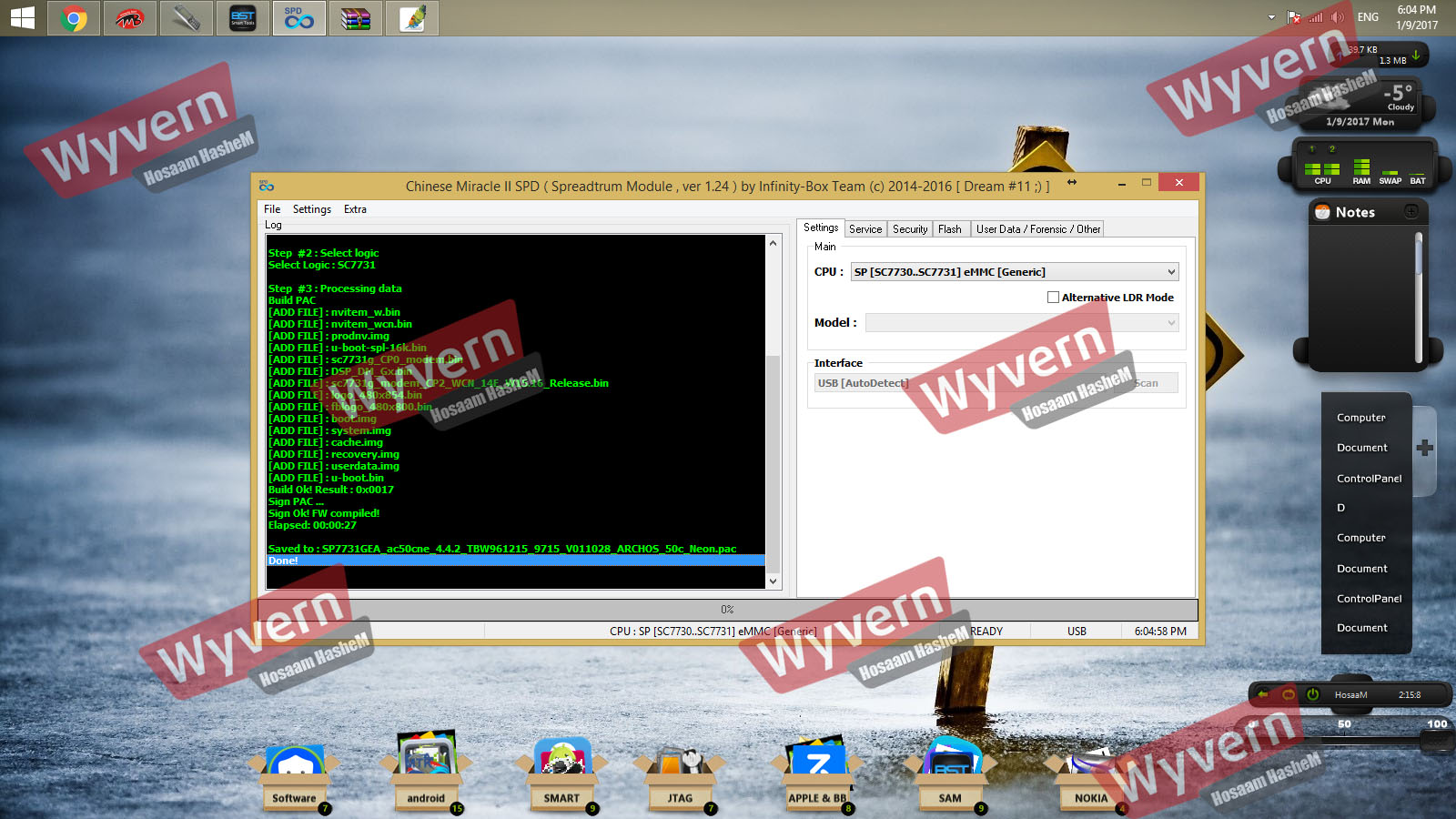Screen dimensions: 1456x819
Task: Open the Windows Start button
Action: pos(22,17)
